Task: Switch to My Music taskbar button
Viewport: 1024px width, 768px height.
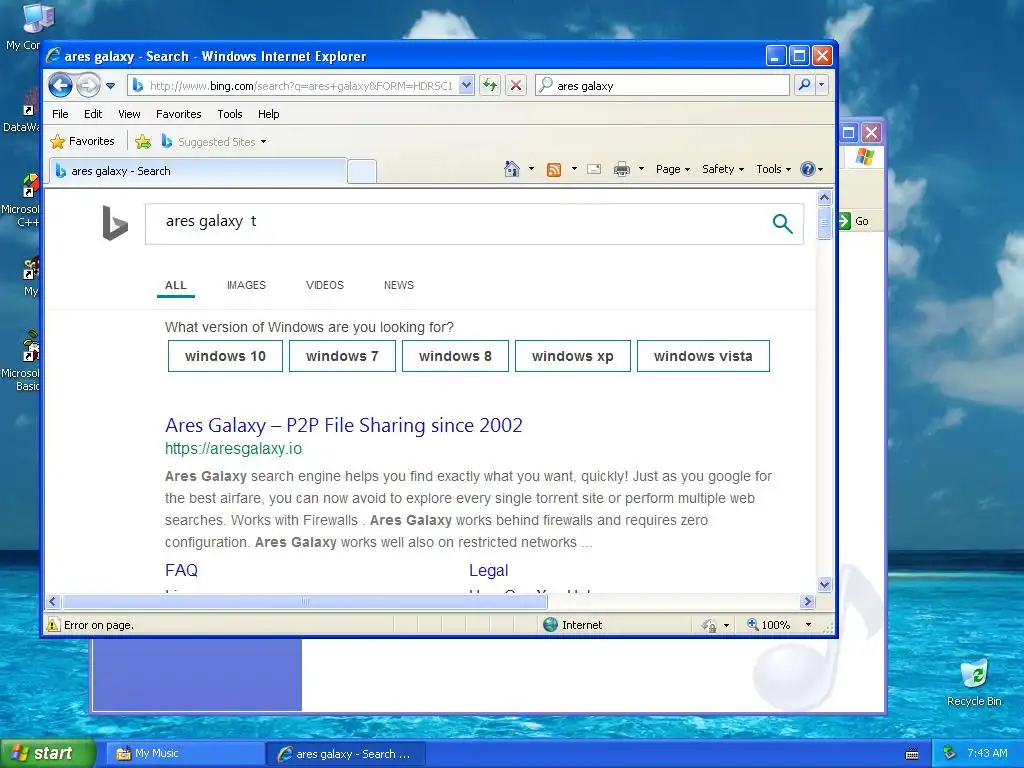Action: tap(185, 754)
